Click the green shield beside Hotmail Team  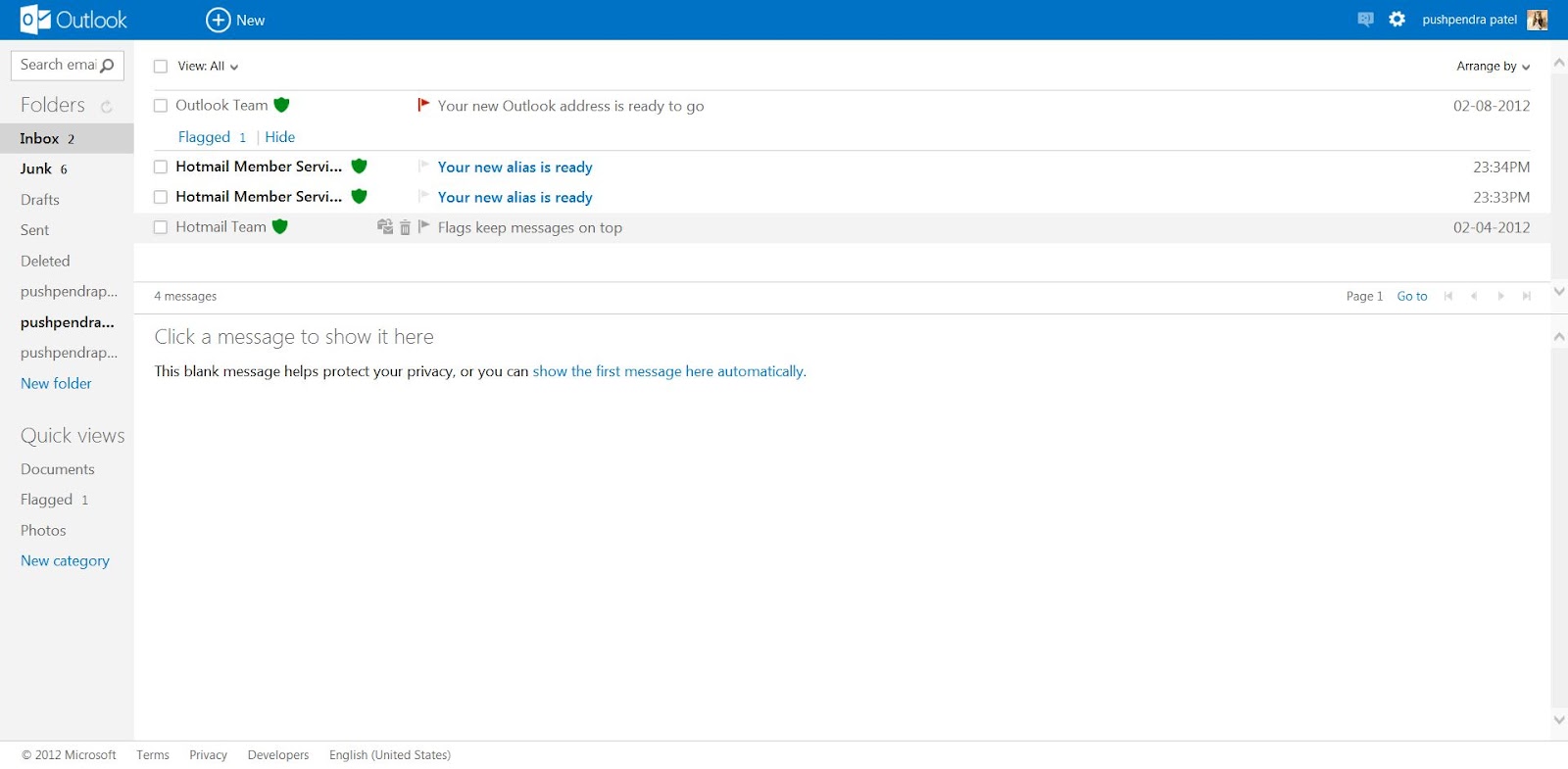[x=279, y=226]
